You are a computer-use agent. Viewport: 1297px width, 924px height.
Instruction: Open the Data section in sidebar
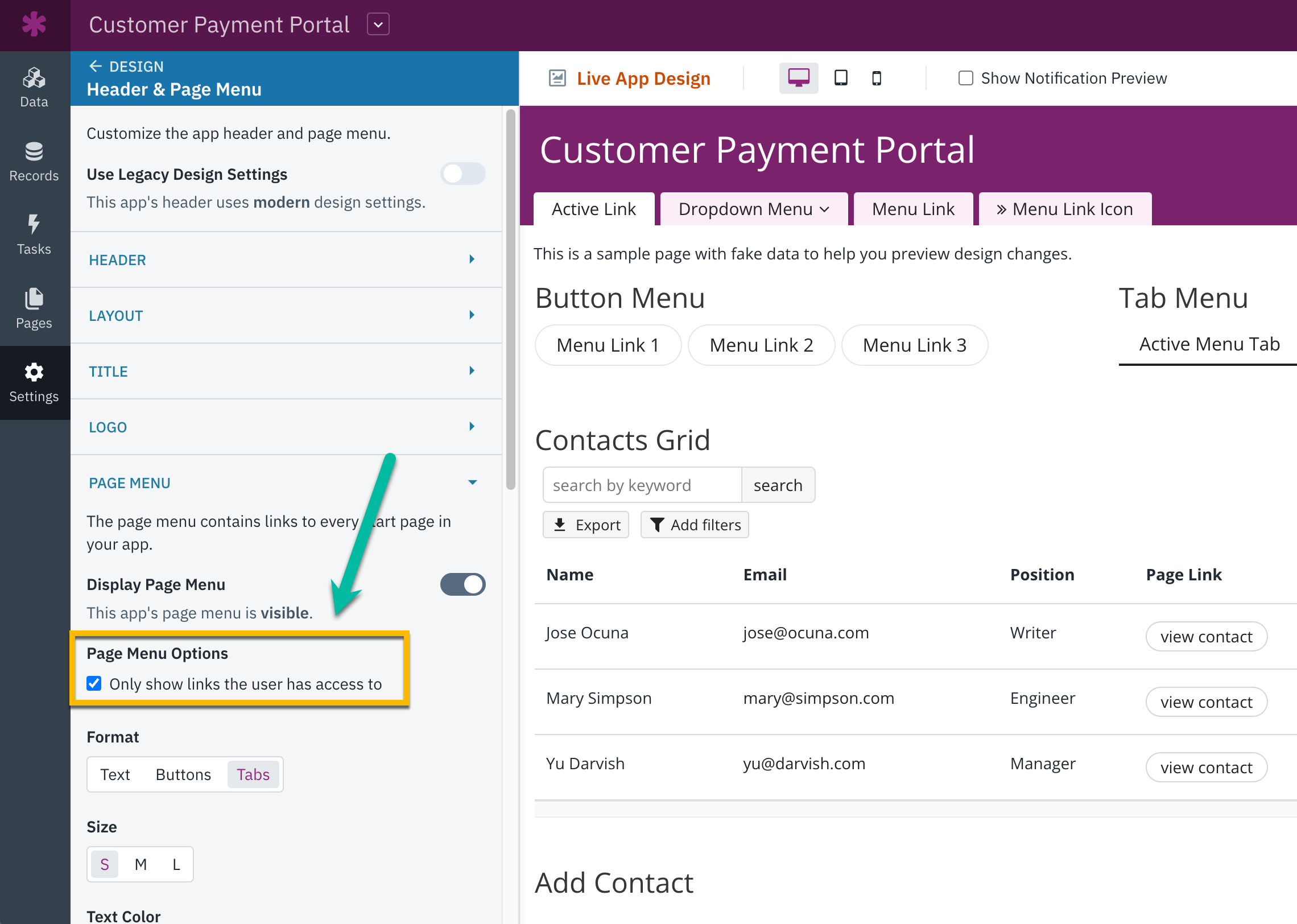tap(34, 88)
